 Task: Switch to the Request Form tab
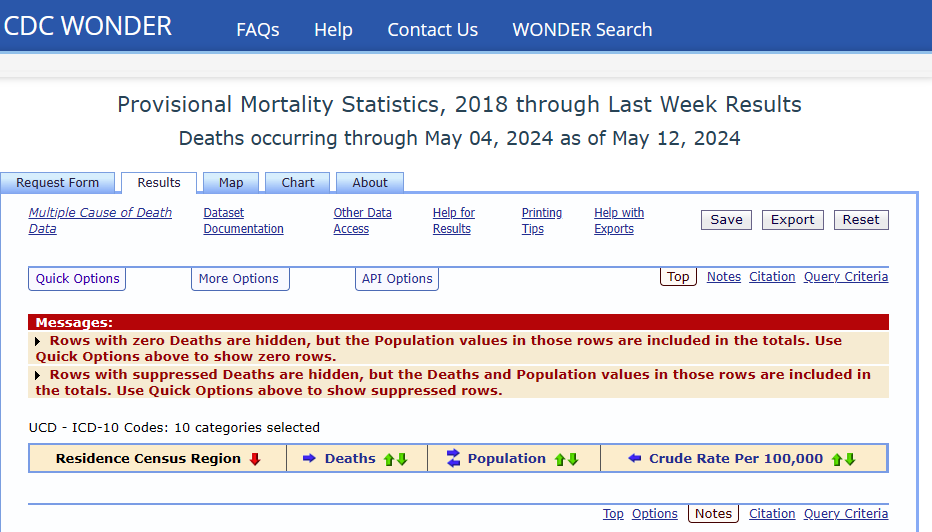pyautogui.click(x=58, y=182)
